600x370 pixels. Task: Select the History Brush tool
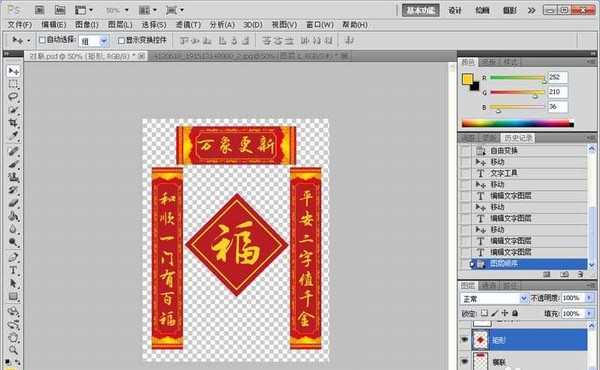coord(13,190)
